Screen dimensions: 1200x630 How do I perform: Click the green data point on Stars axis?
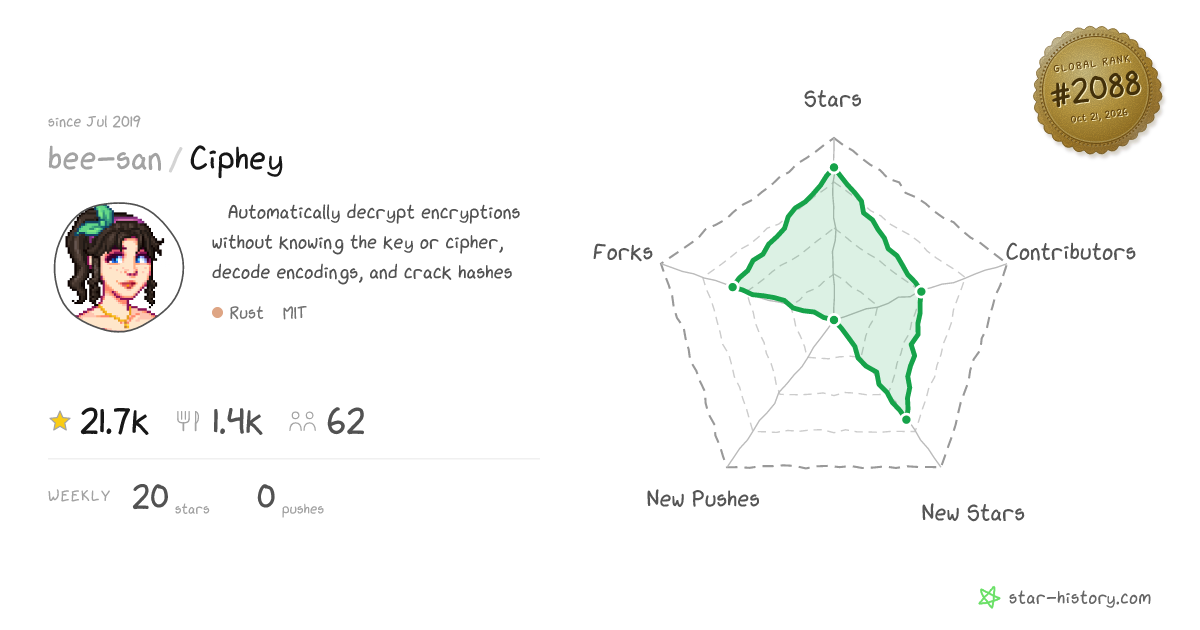click(833, 169)
